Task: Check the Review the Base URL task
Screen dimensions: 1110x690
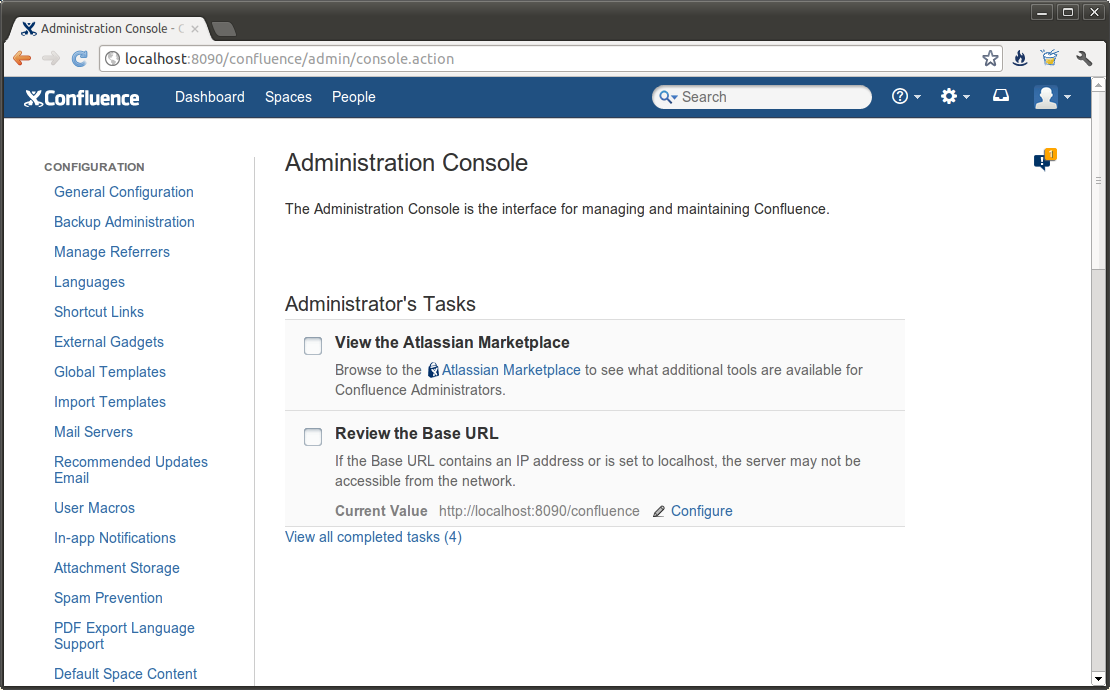Action: [x=313, y=437]
